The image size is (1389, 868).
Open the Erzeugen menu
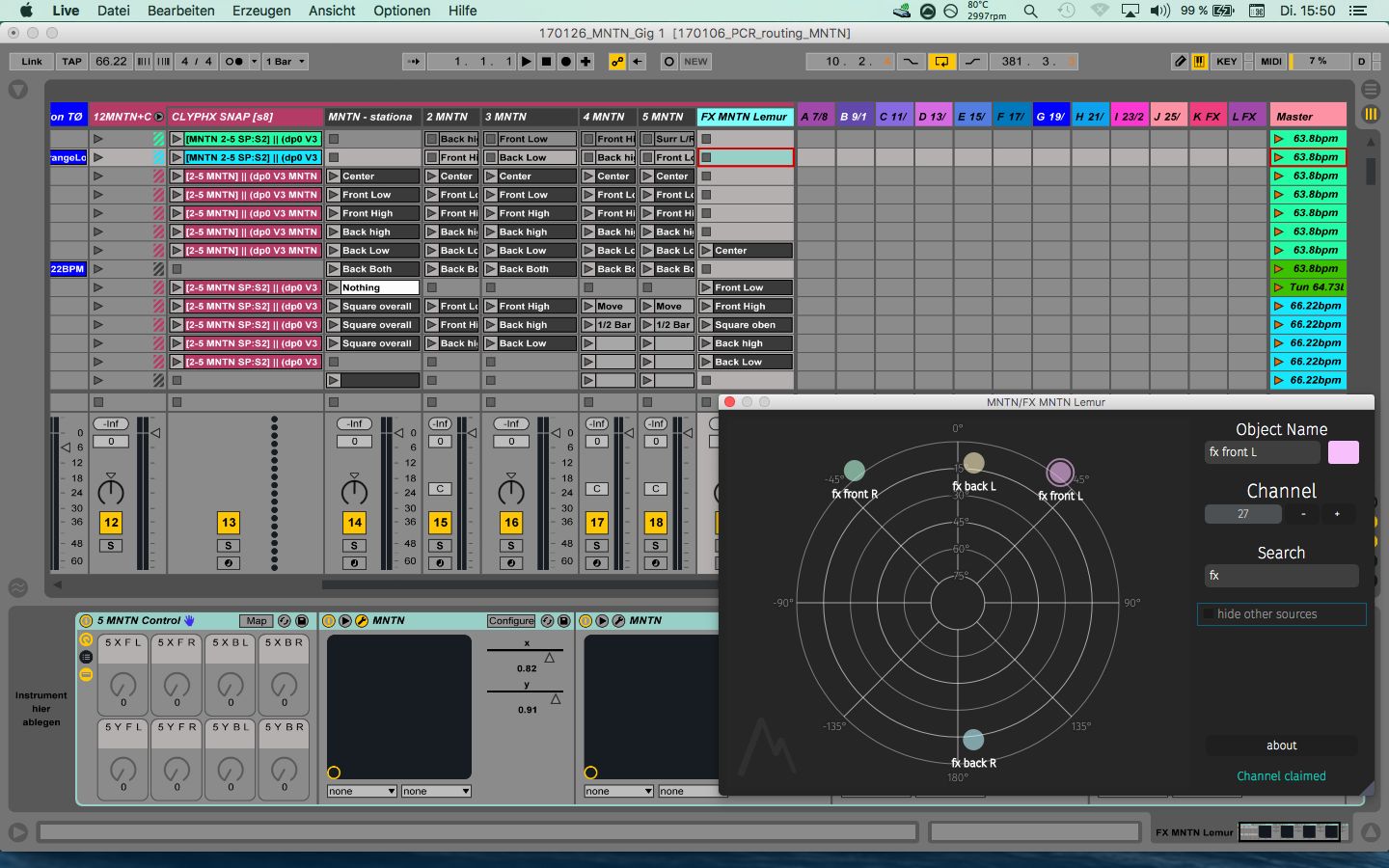pyautogui.click(x=261, y=11)
